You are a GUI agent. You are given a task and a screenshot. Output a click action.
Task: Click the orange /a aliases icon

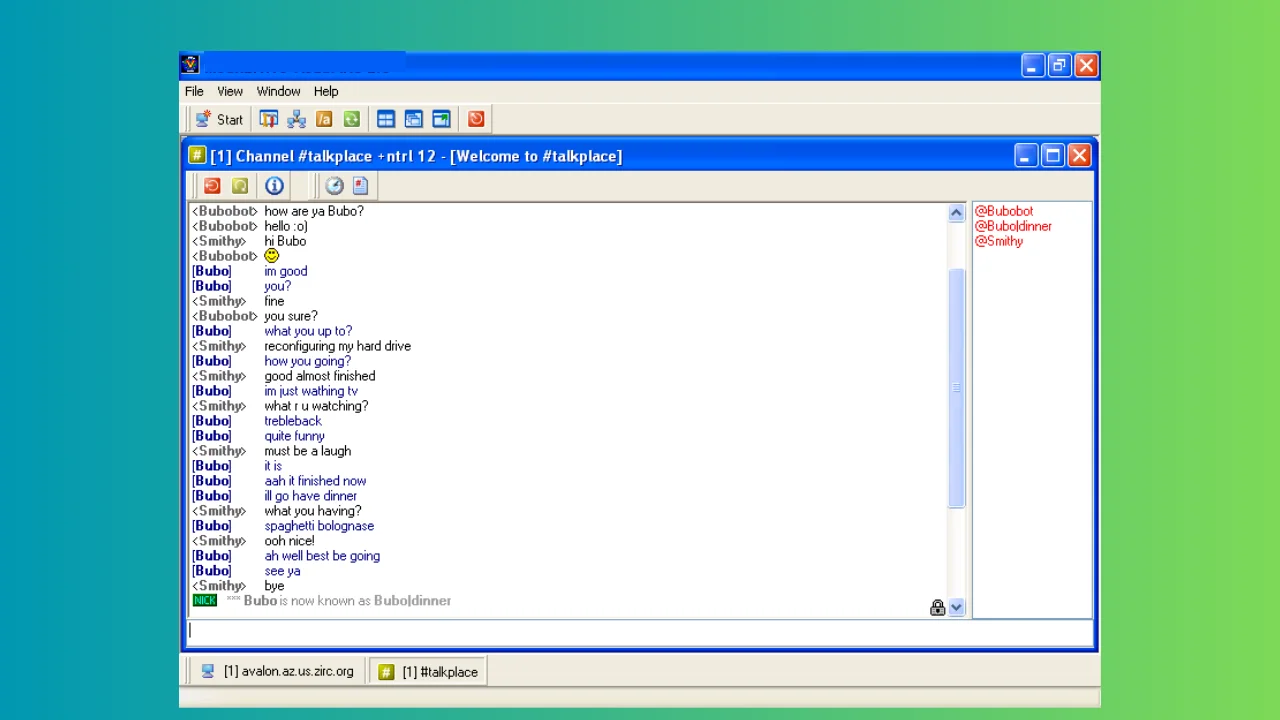tap(324, 119)
